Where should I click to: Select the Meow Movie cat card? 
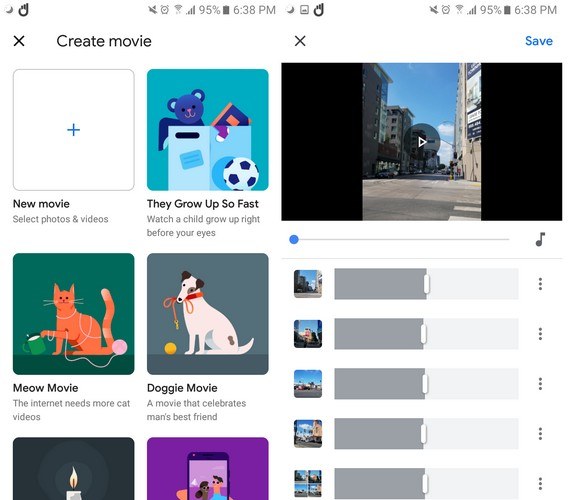pos(74,314)
